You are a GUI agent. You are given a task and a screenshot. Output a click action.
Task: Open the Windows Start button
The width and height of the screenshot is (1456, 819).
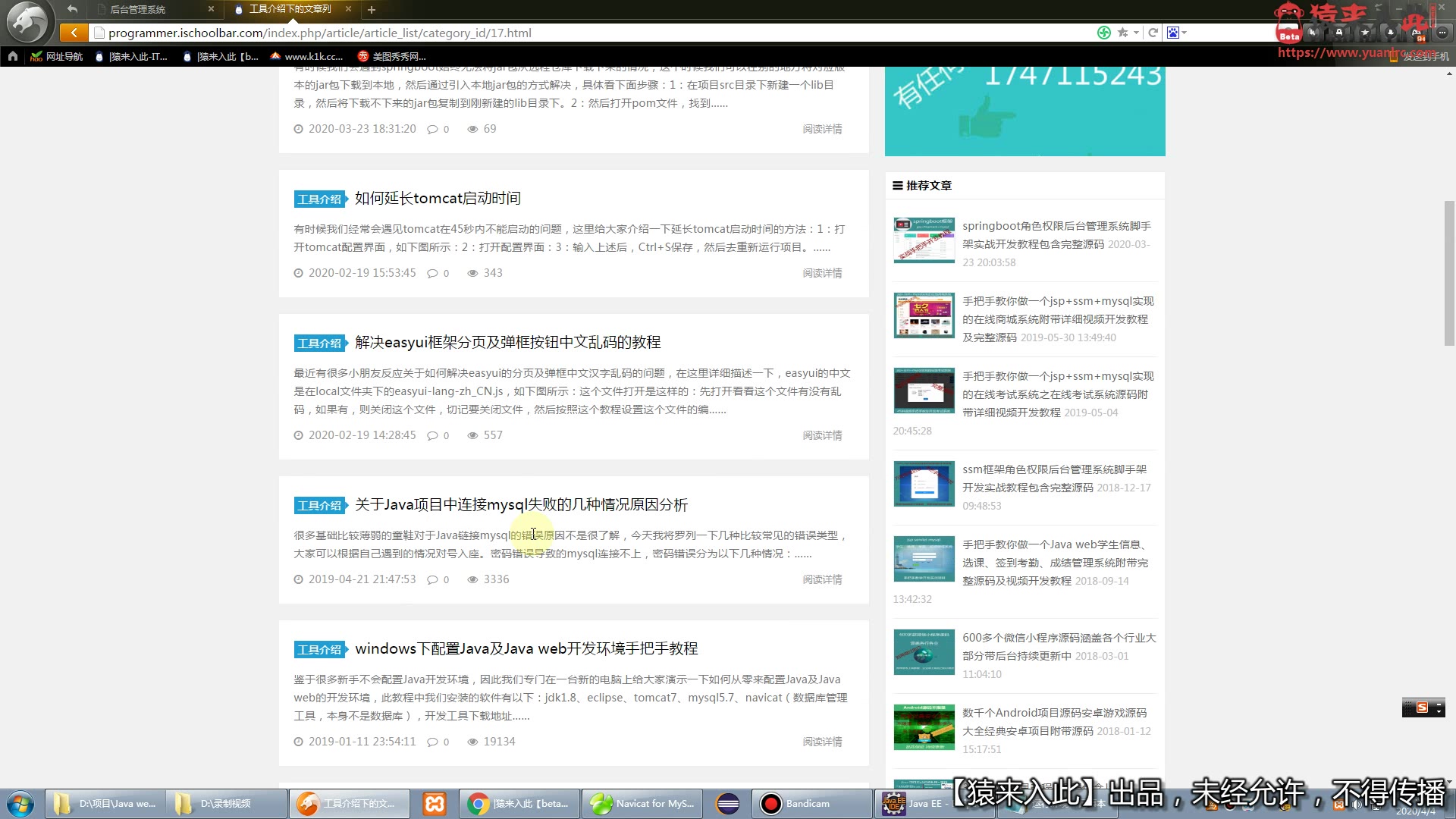pos(20,804)
